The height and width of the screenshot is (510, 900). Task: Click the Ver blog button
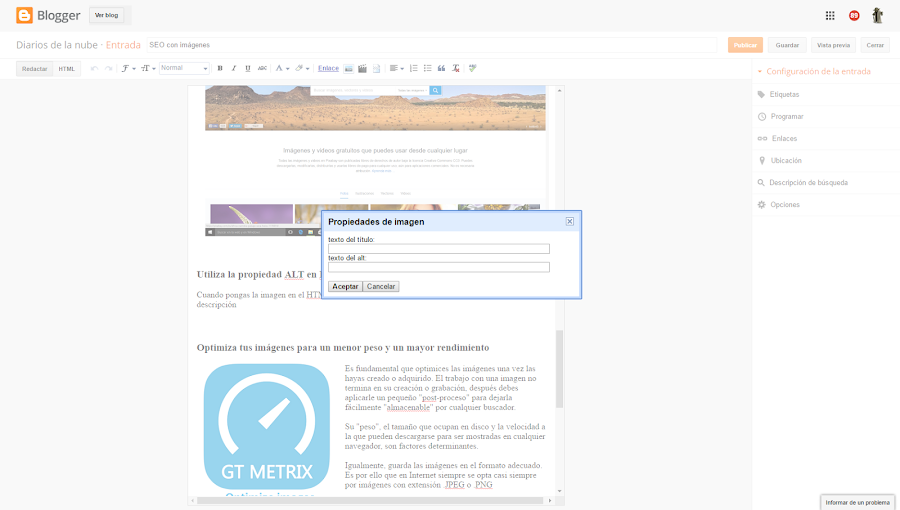pos(106,15)
